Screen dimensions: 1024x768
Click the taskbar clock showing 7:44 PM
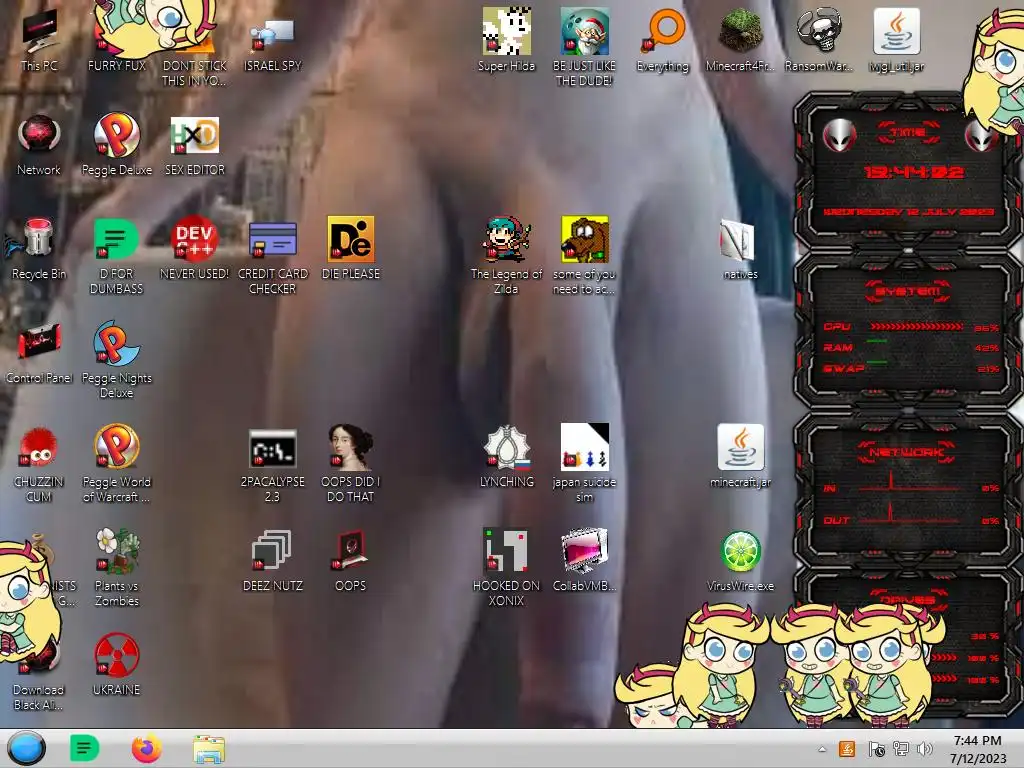[977, 749]
